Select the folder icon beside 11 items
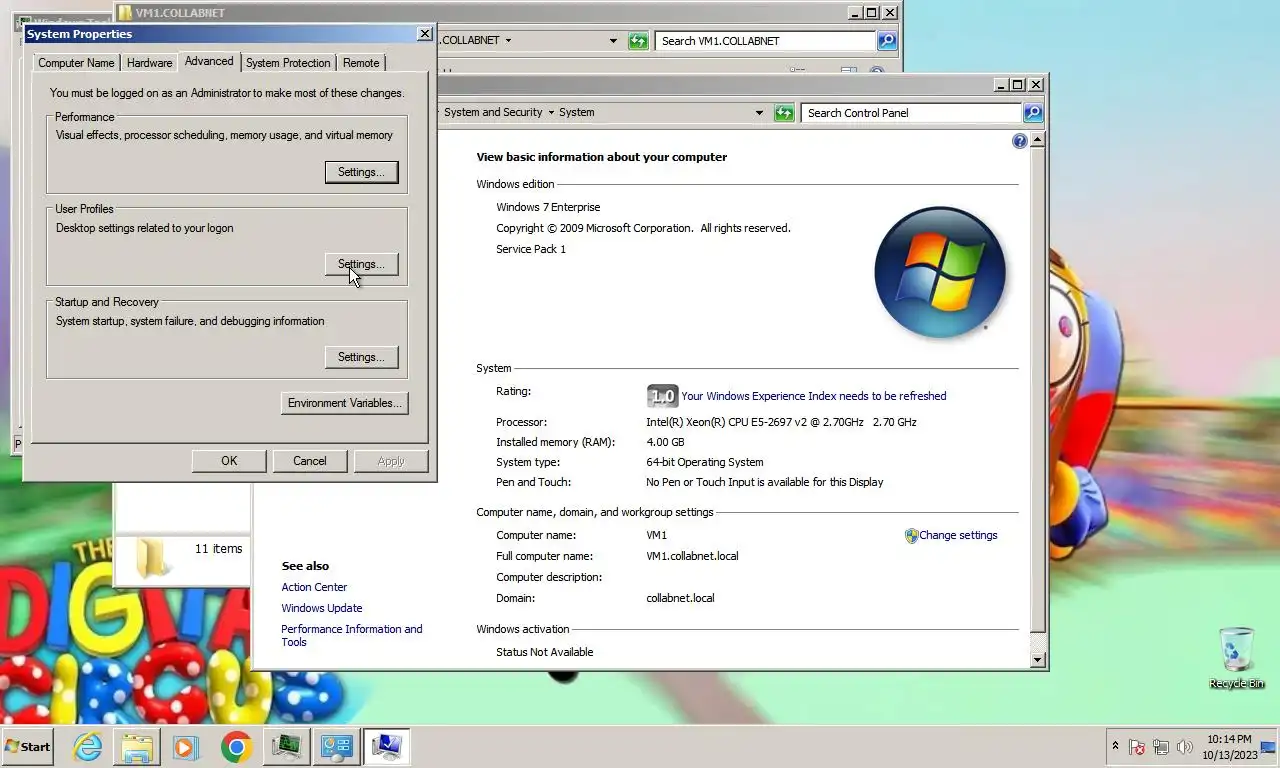Screen dimensions: 1280x768 (151, 558)
